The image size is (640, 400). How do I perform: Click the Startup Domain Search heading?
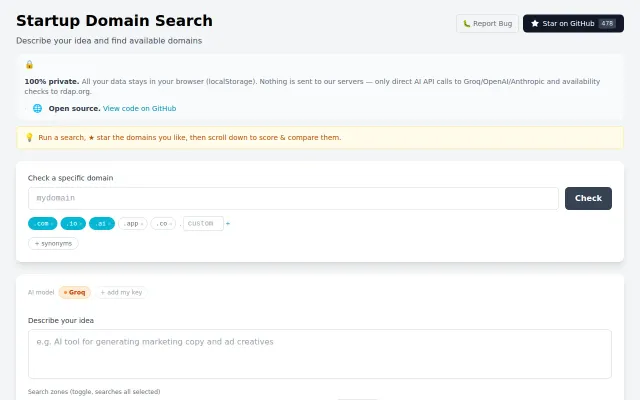tap(114, 21)
